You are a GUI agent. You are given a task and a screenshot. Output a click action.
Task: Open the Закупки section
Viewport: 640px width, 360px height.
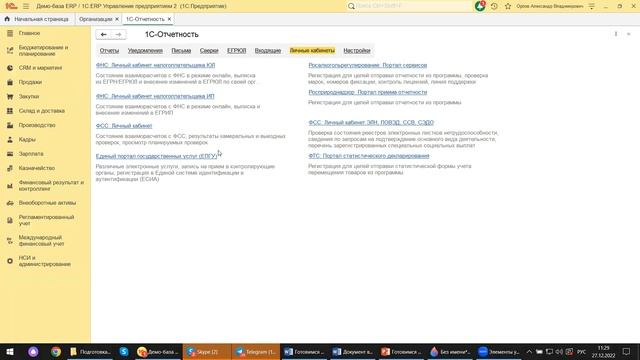click(29, 96)
